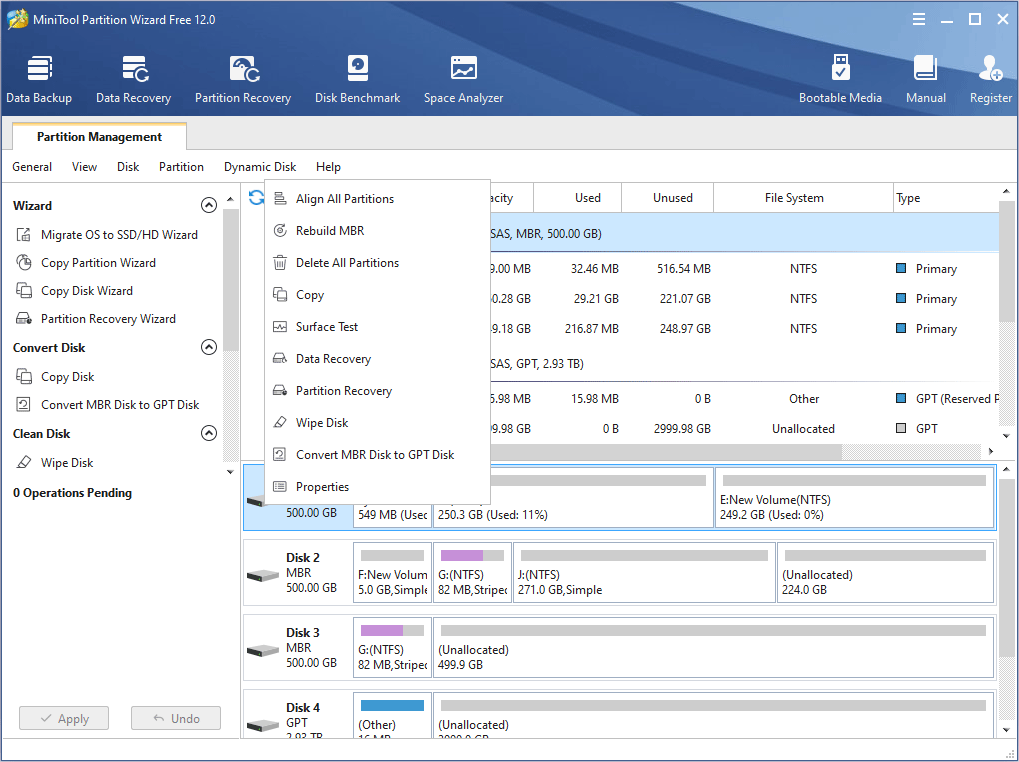Click the sidebar scroll-down arrow
This screenshot has height=762, width=1019.
pos(230,472)
